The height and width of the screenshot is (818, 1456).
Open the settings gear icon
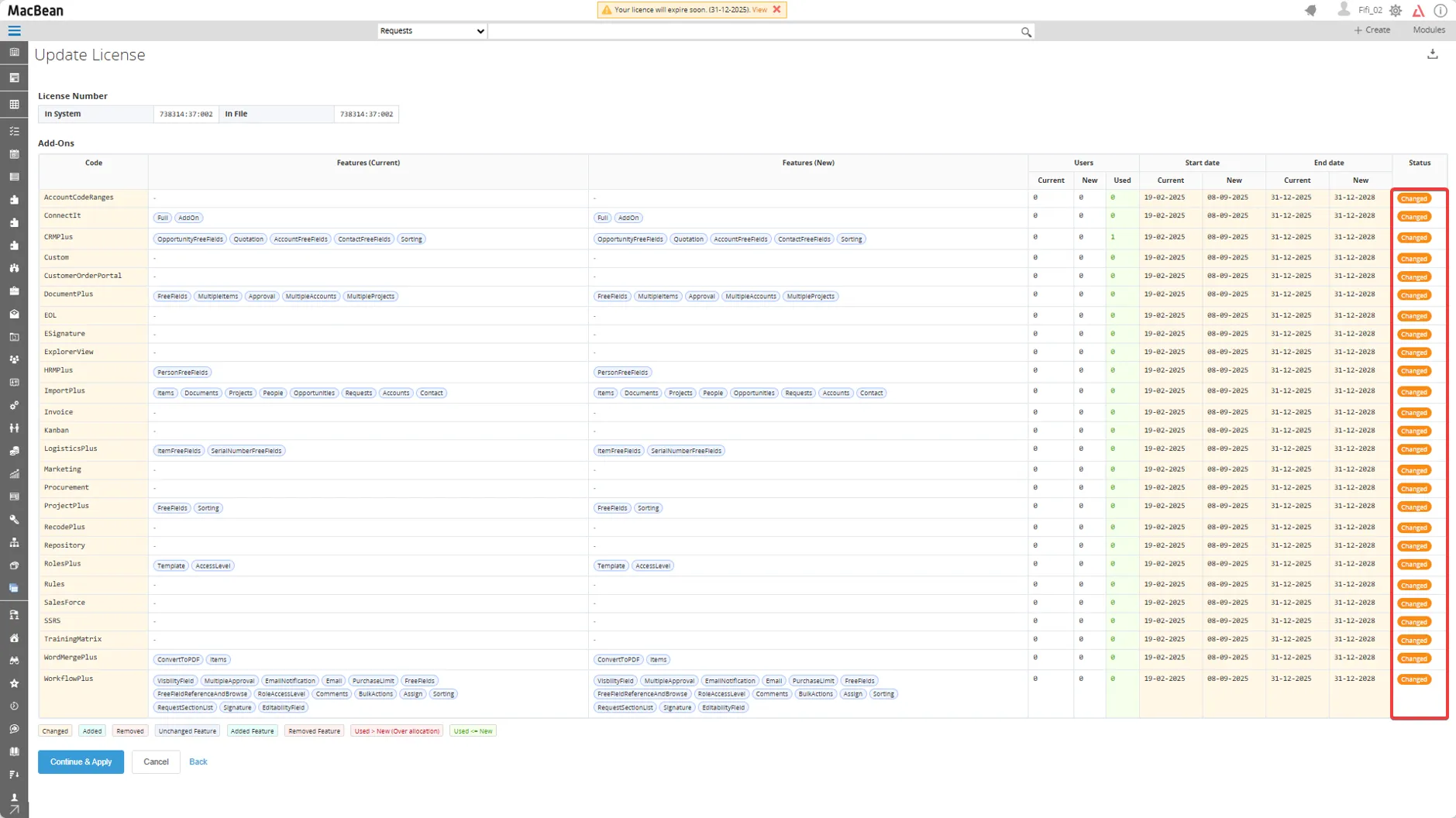1396,10
